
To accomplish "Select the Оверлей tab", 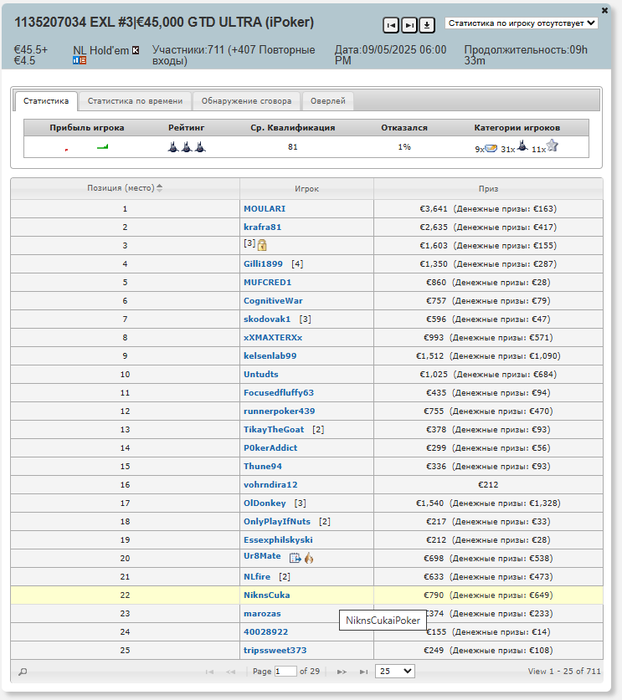I will click(x=328, y=101).
